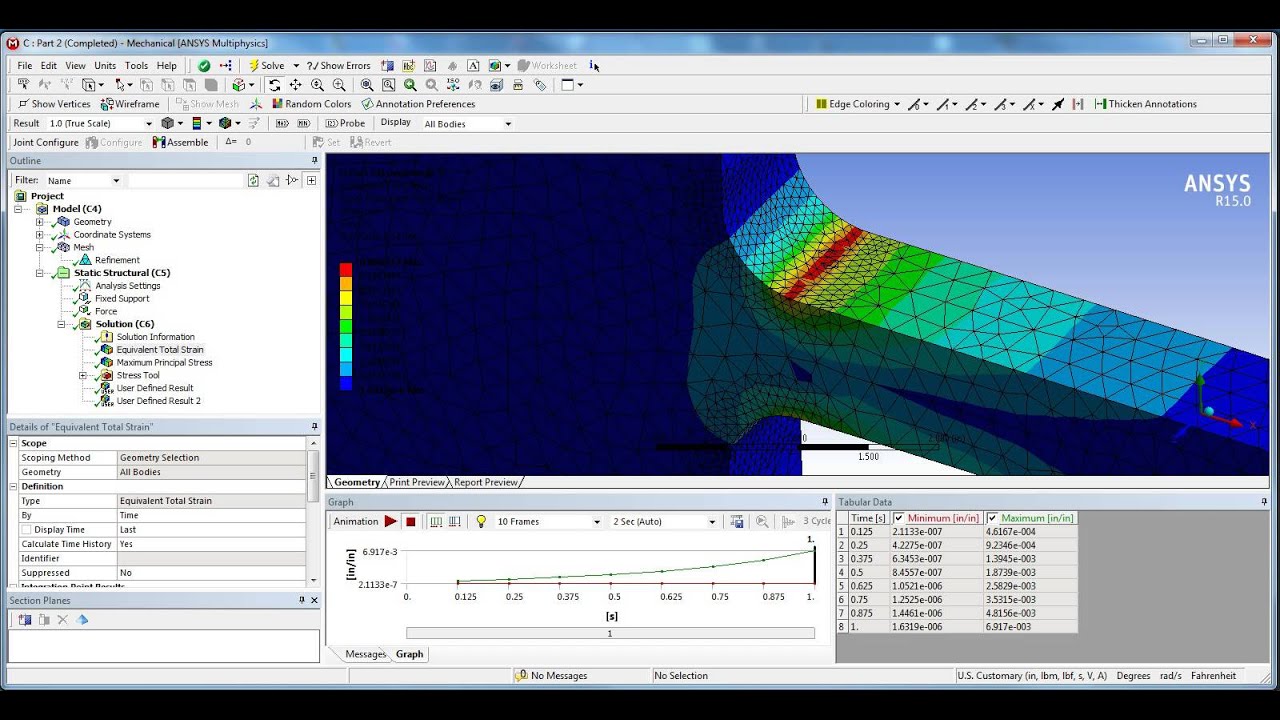The image size is (1280, 720).
Task: Click the Minimum value label icon
Action: [304, 123]
